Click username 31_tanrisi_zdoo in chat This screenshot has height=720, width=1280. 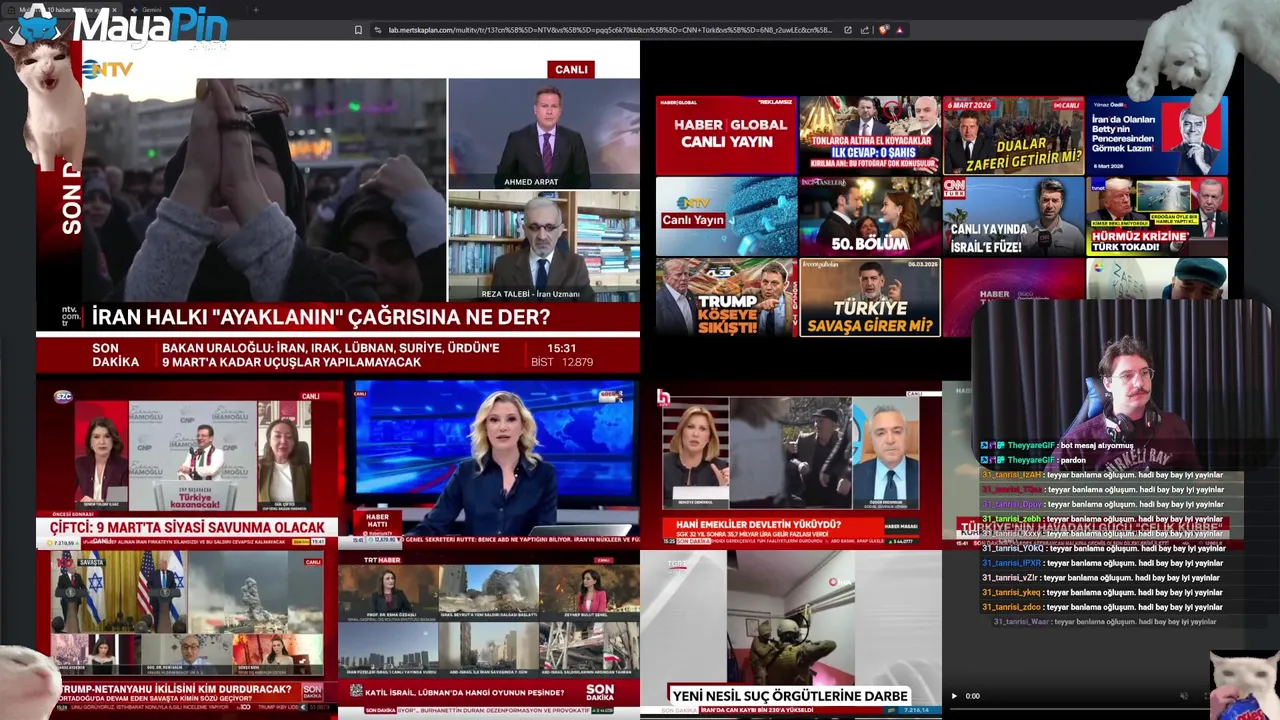pos(1011,607)
